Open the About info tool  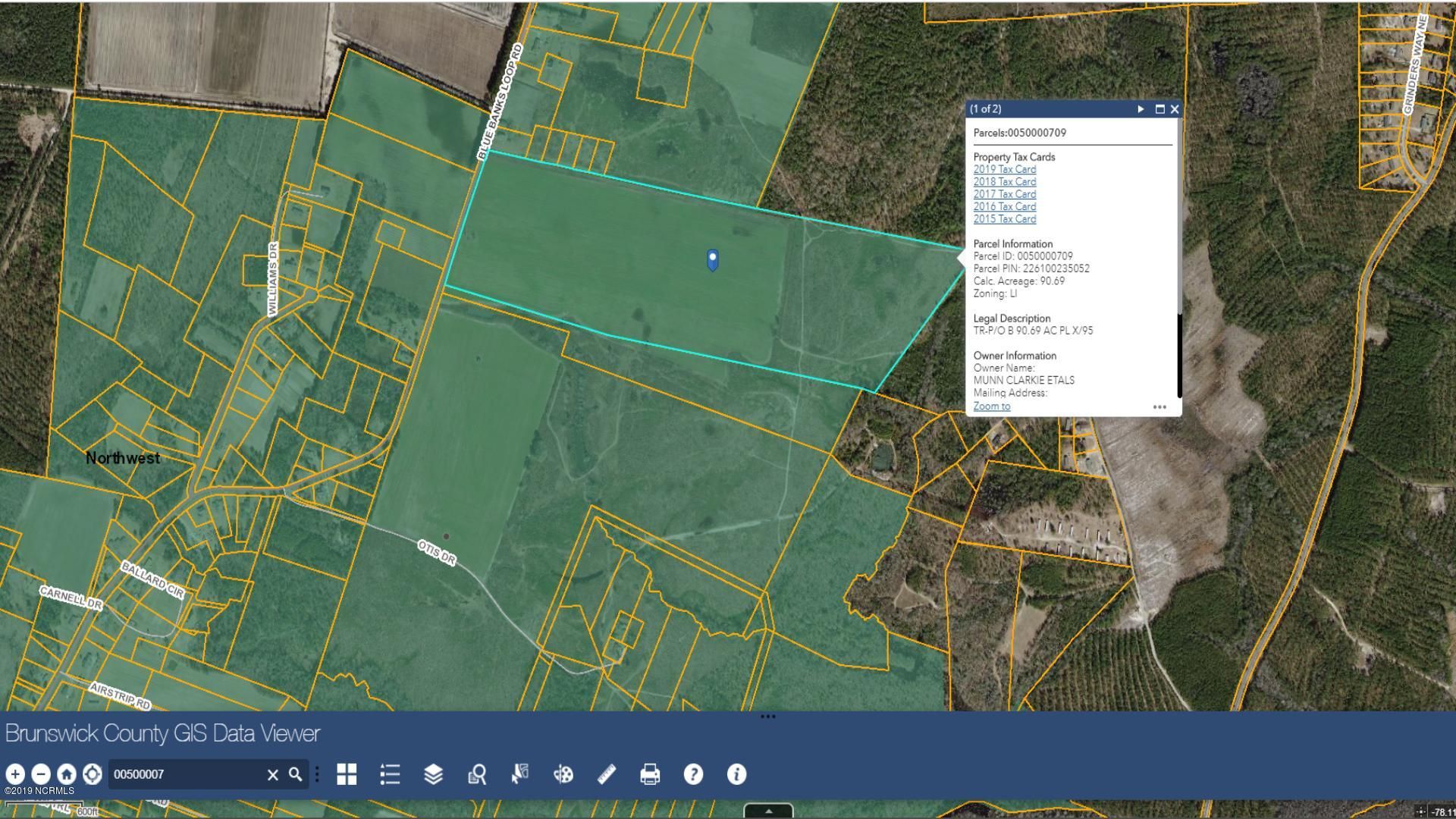tap(736, 774)
